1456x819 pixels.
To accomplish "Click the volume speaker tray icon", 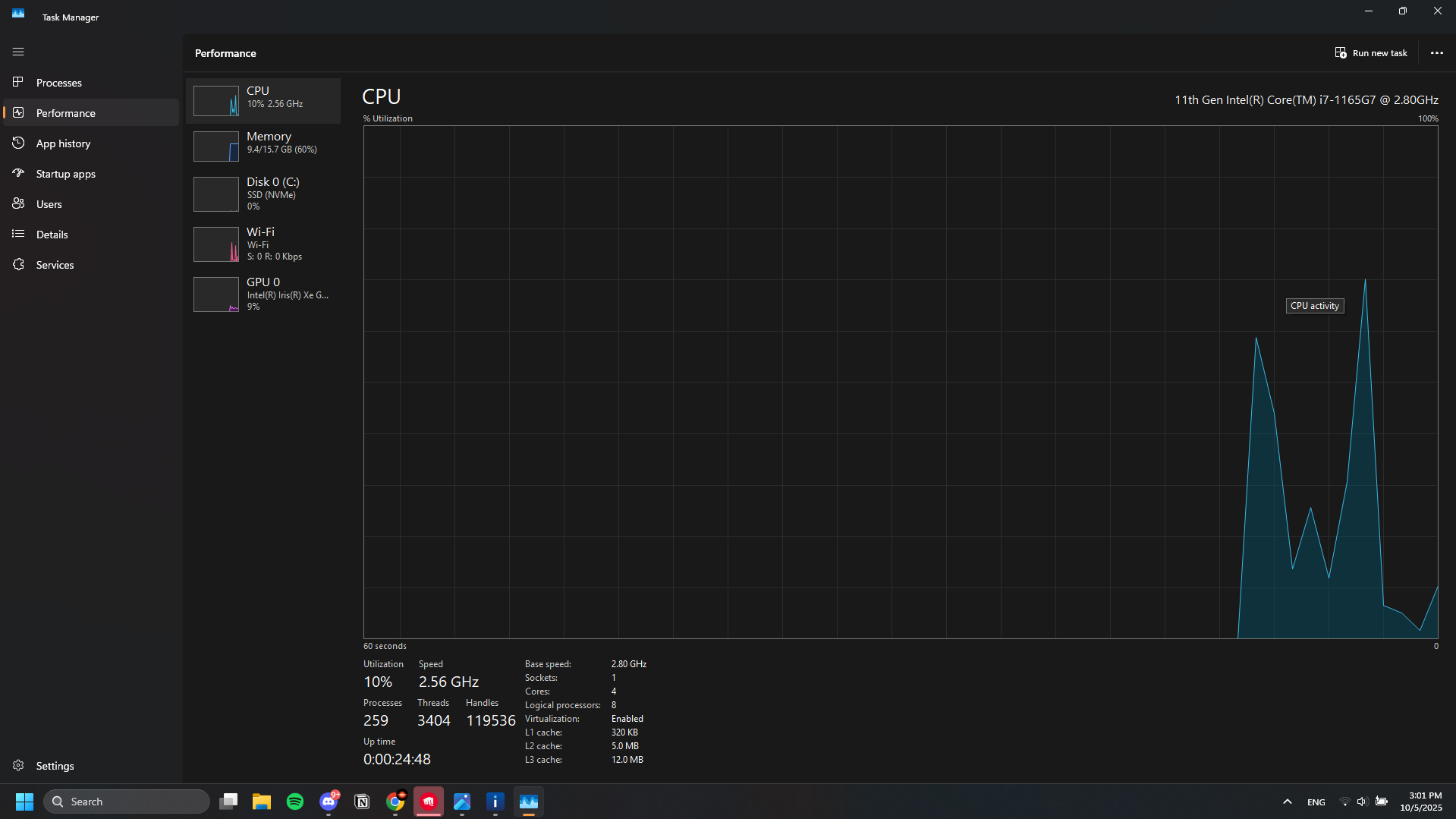I will (1362, 802).
